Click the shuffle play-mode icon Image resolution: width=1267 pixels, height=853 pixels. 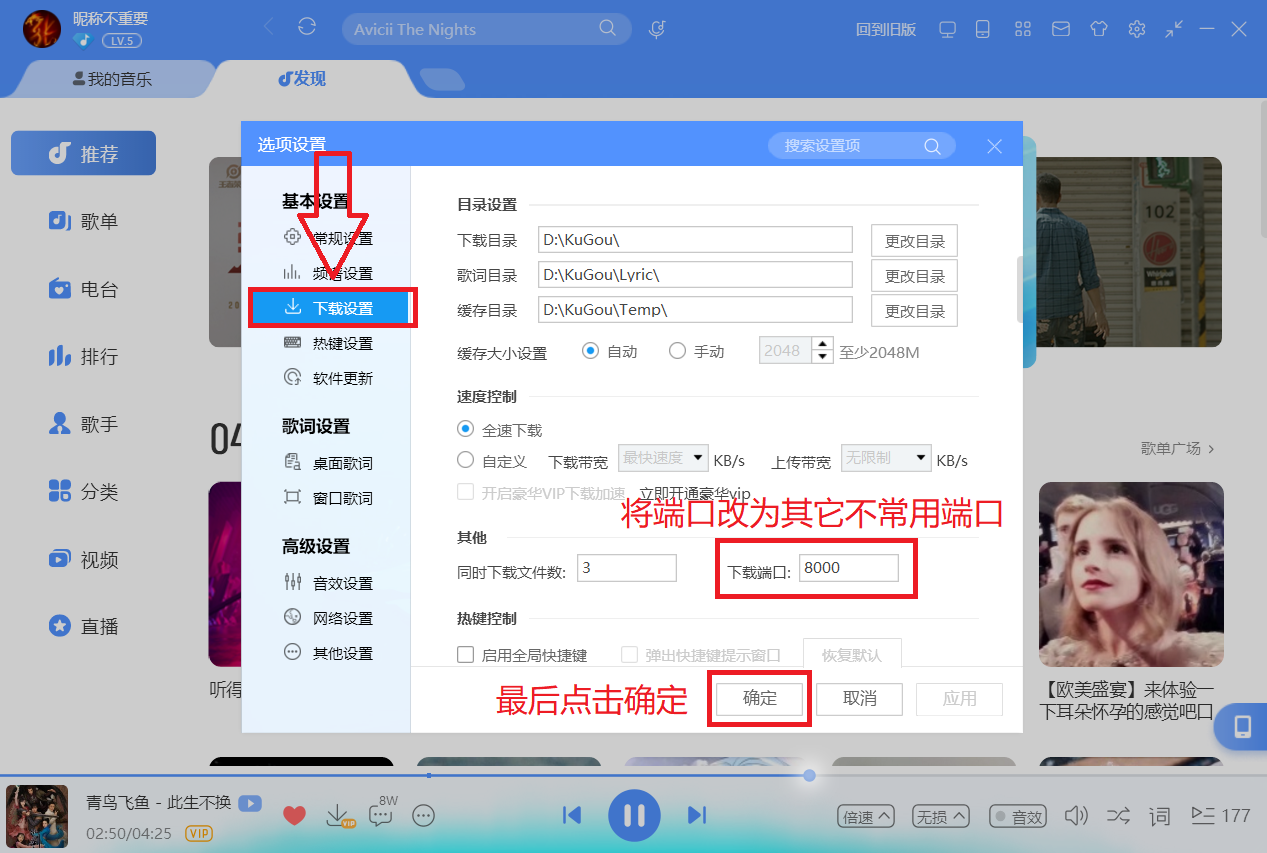tap(1117, 816)
